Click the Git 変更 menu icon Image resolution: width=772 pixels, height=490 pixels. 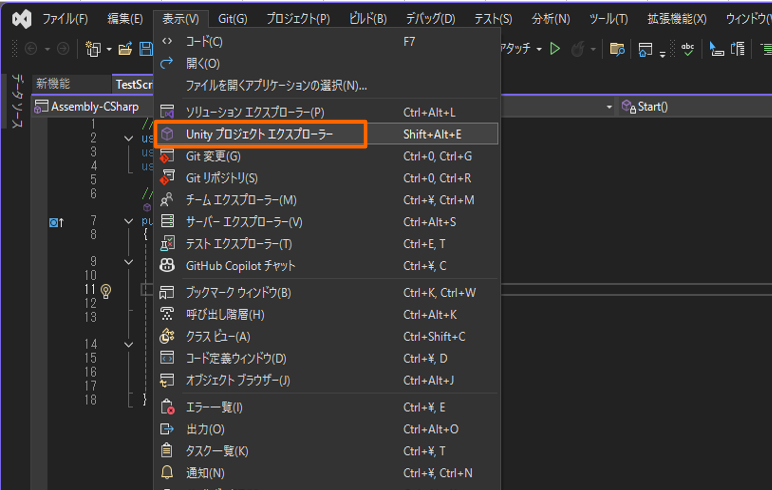168,156
